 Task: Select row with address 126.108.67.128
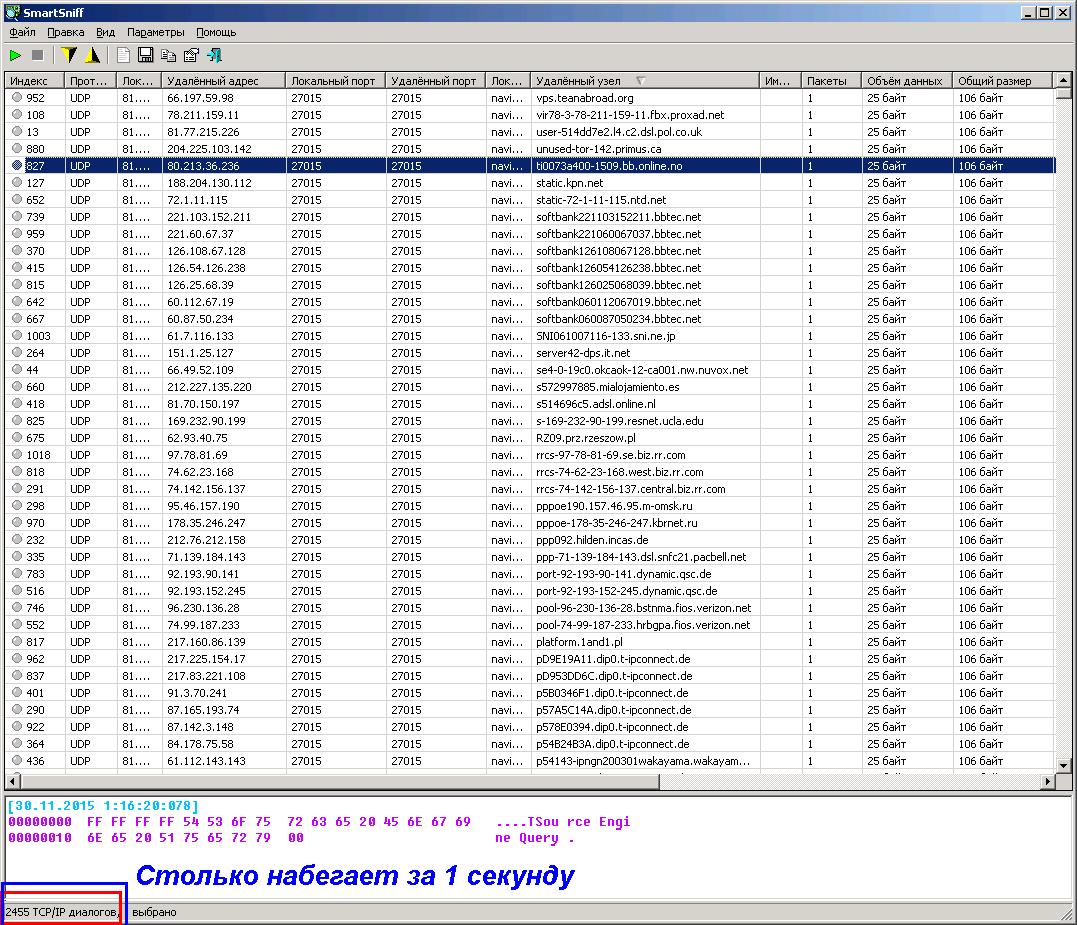pyautogui.click(x=530, y=251)
